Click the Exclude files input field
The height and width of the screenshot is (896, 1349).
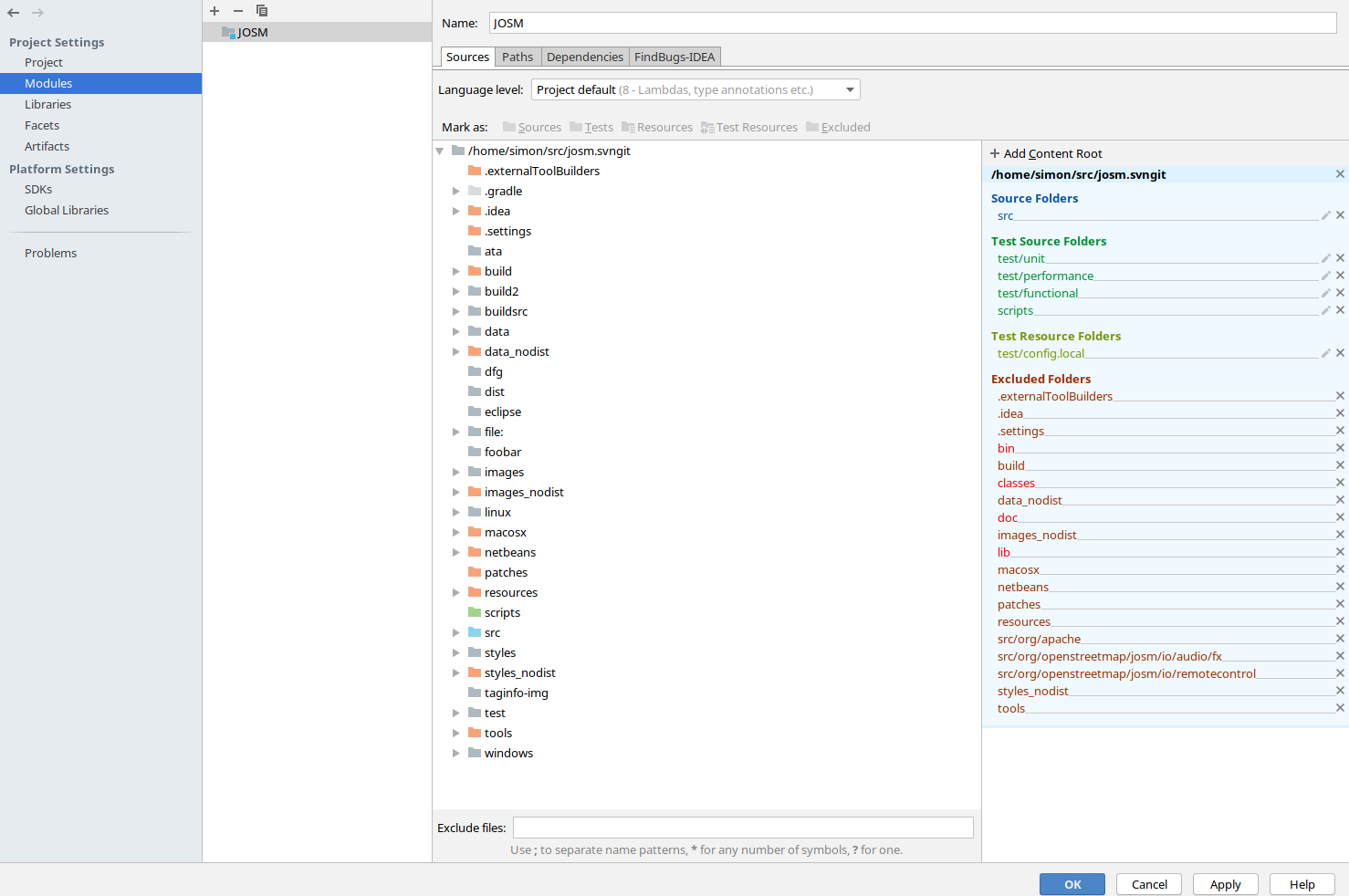(x=743, y=828)
